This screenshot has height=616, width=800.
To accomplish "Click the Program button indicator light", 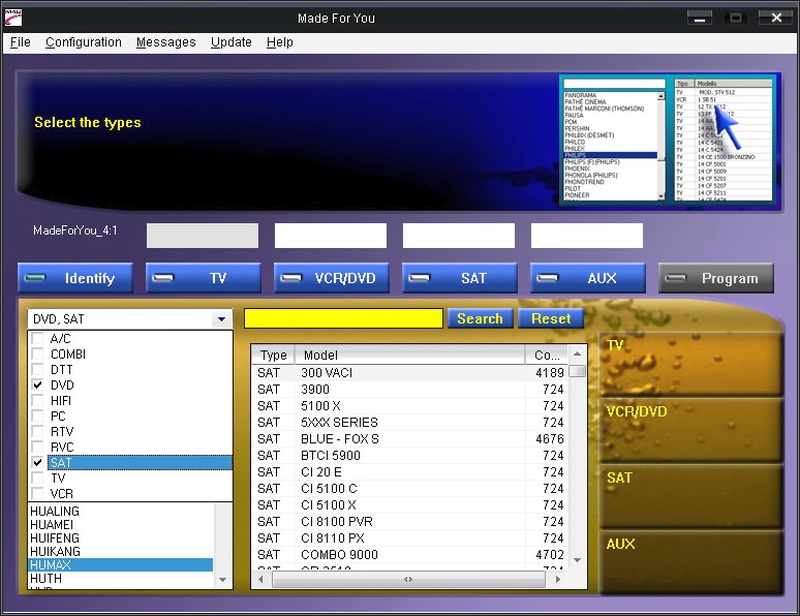I will 677,278.
